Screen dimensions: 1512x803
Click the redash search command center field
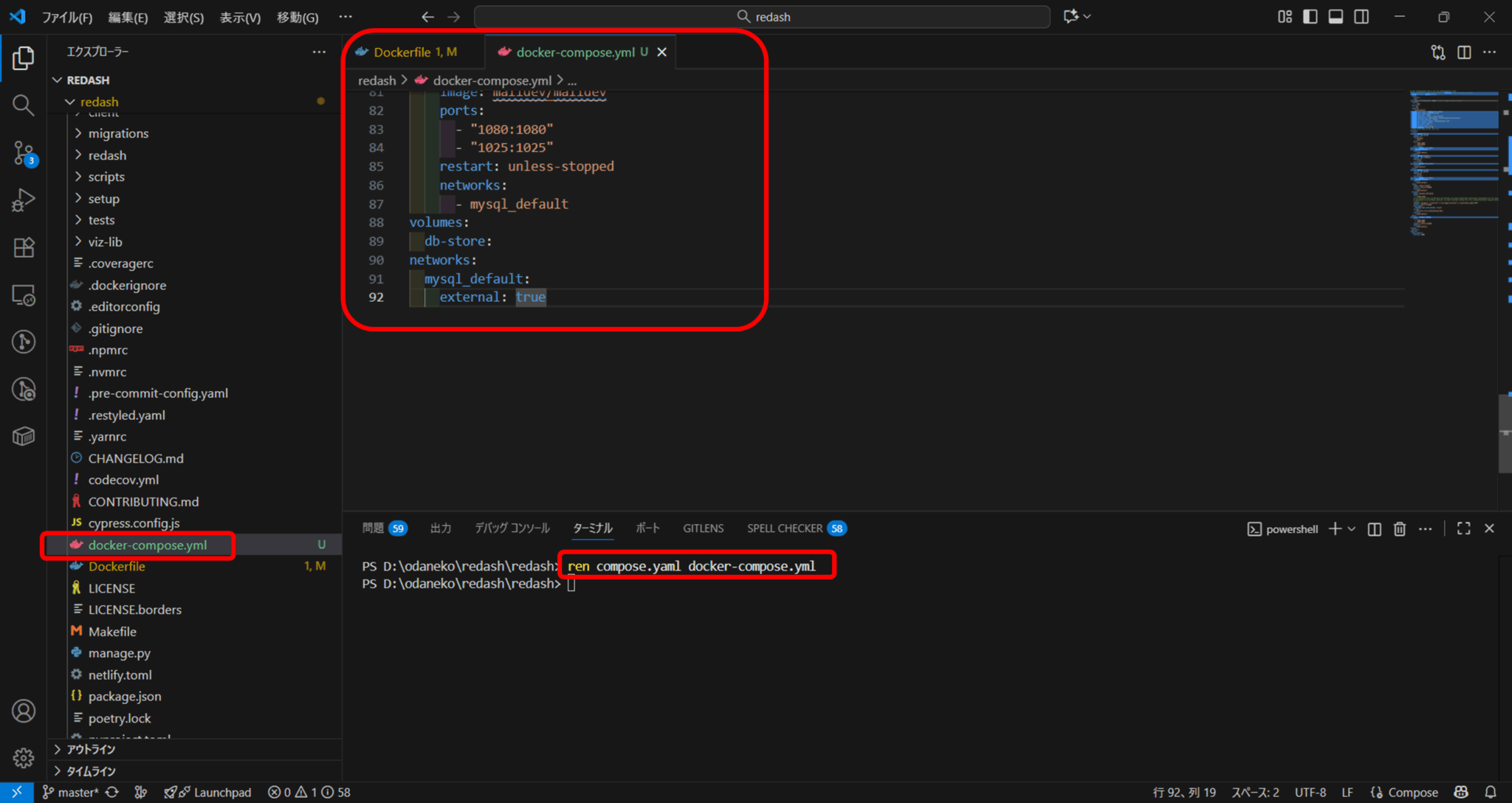762,17
